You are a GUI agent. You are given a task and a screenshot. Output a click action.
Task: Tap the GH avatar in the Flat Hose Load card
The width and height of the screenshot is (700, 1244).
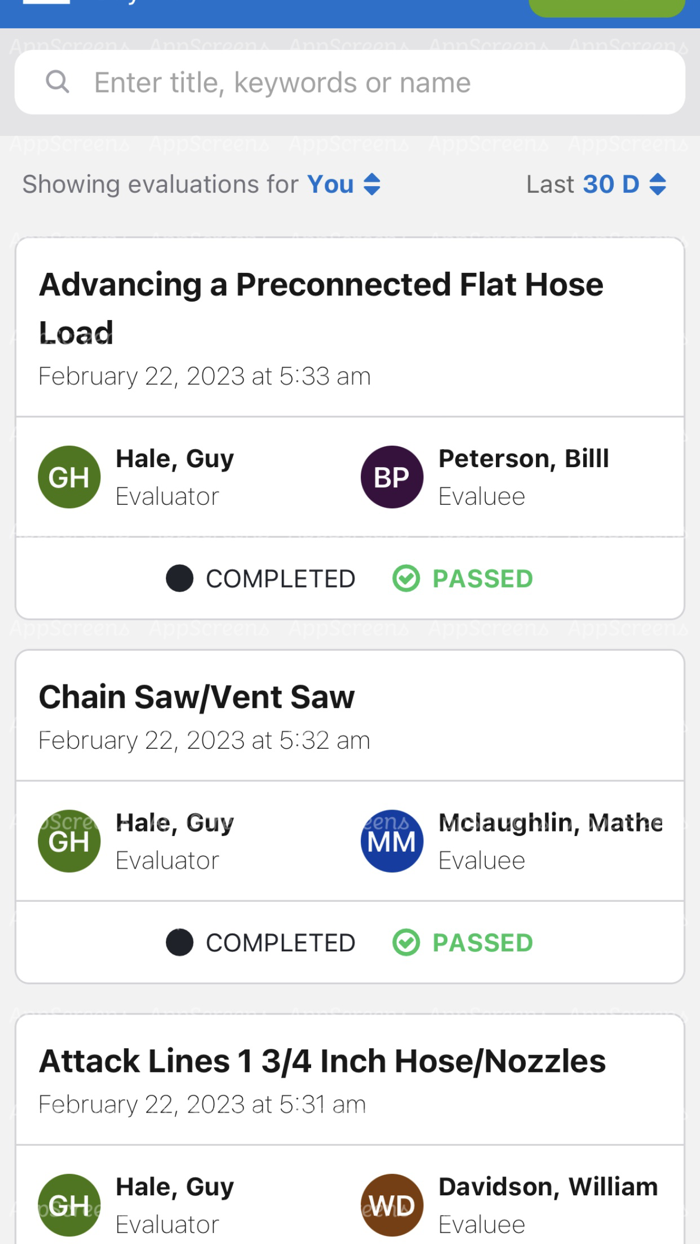(x=69, y=477)
